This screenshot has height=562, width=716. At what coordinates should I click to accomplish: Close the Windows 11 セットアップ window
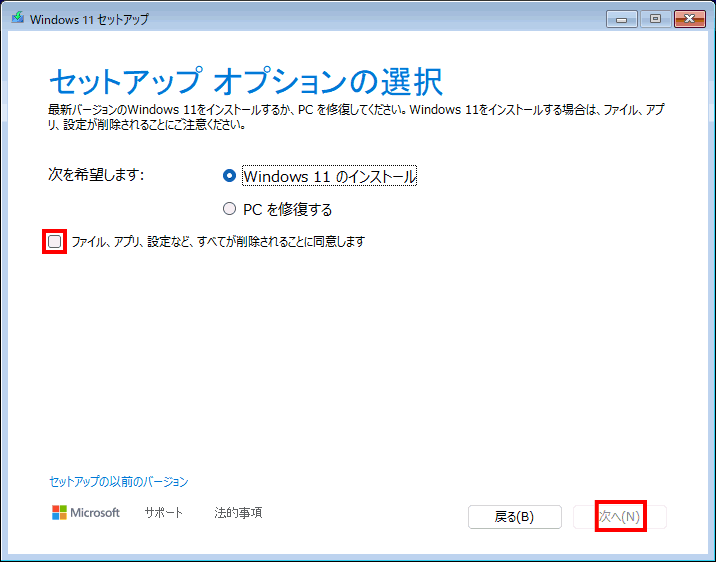click(x=690, y=19)
